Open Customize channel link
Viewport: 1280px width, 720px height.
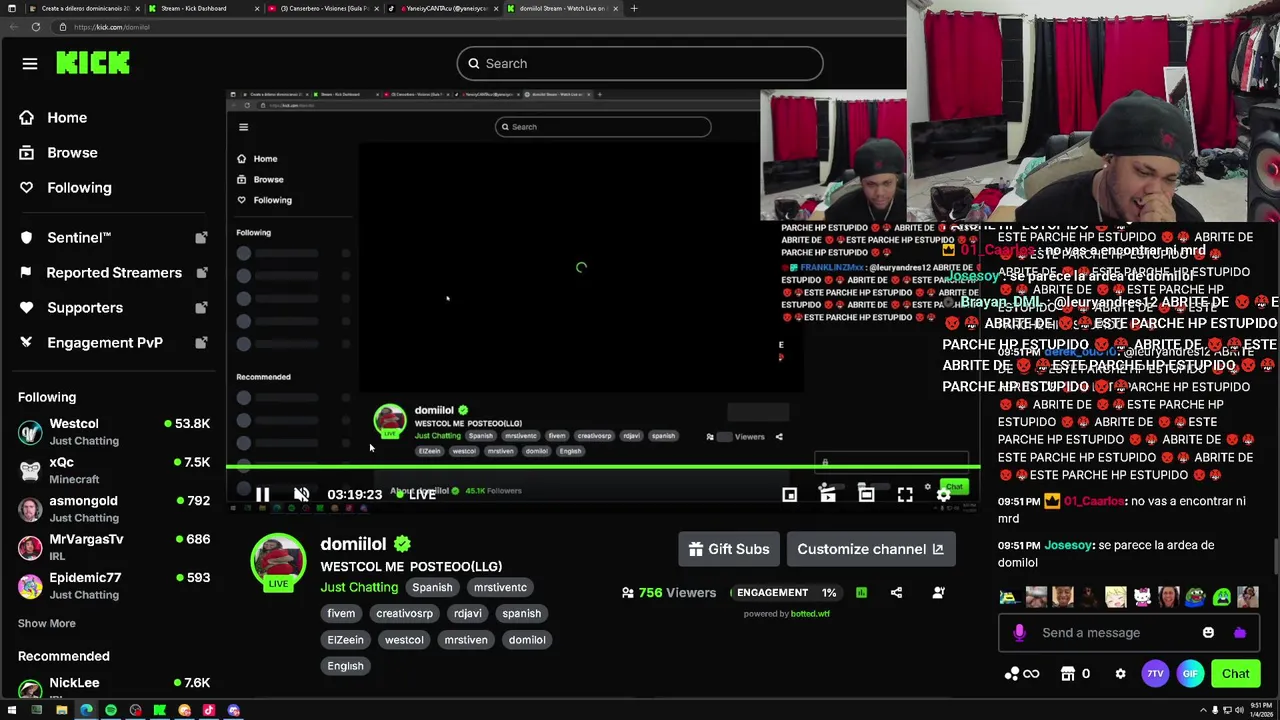click(x=870, y=549)
